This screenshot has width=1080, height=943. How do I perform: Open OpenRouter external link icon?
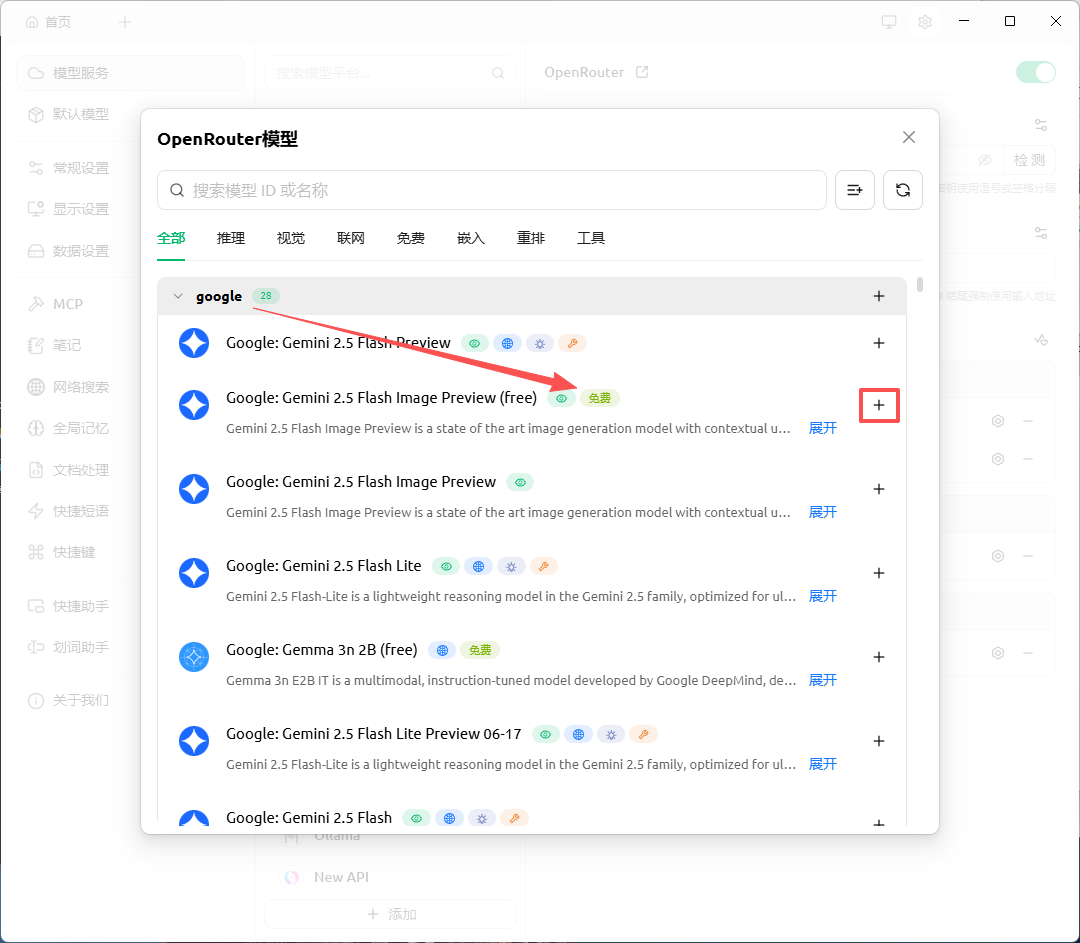(x=642, y=72)
